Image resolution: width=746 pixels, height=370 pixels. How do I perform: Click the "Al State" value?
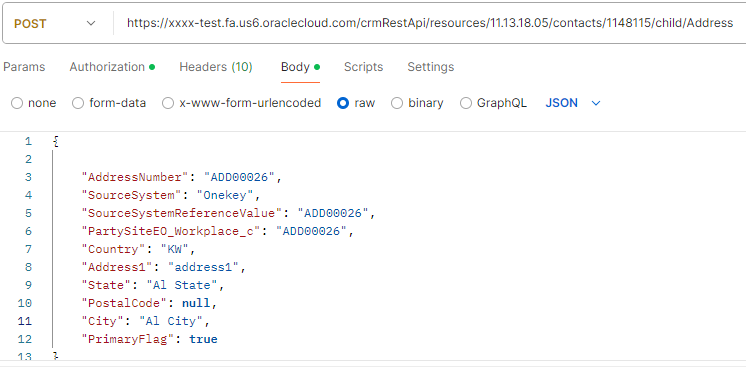point(182,285)
